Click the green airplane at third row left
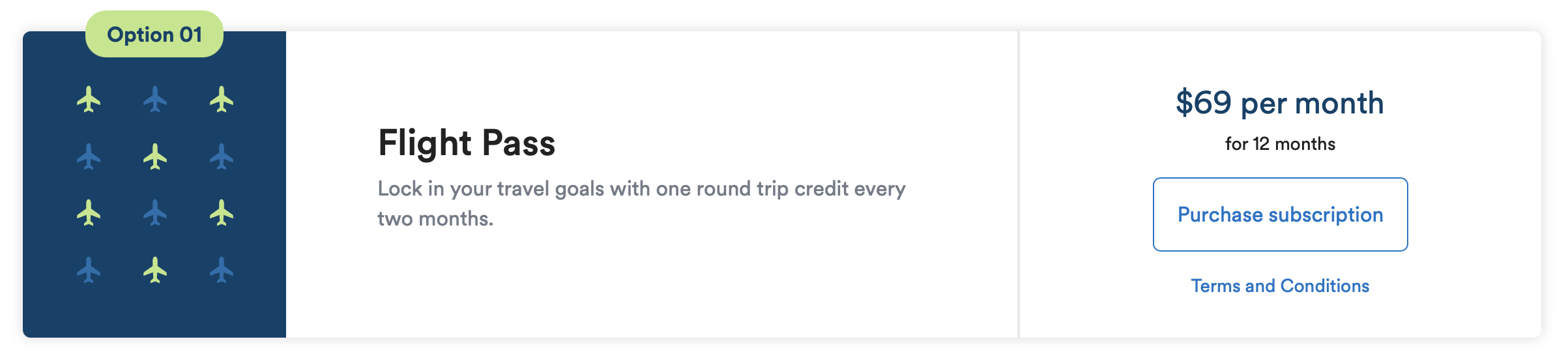This screenshot has width=1568, height=352. tap(89, 213)
